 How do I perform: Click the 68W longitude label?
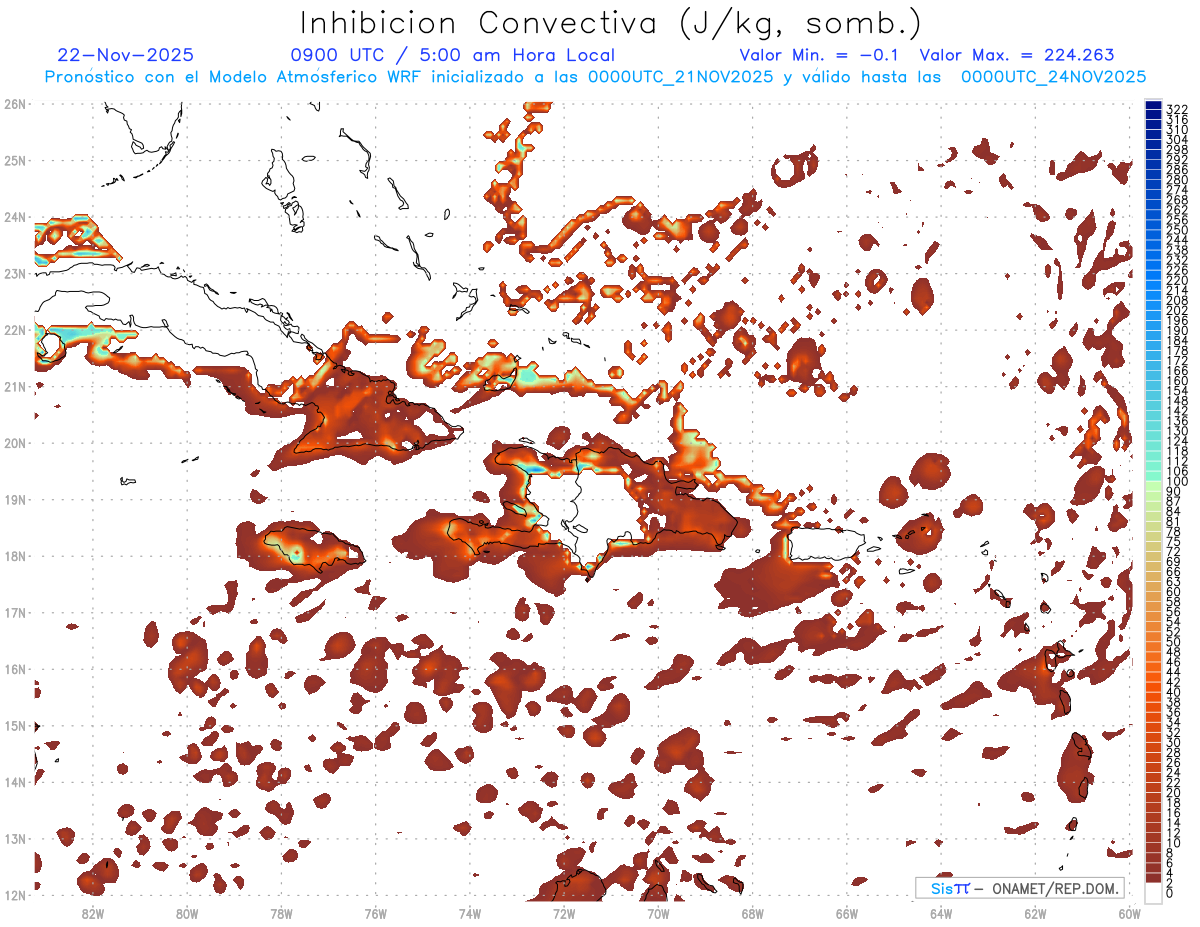click(753, 912)
